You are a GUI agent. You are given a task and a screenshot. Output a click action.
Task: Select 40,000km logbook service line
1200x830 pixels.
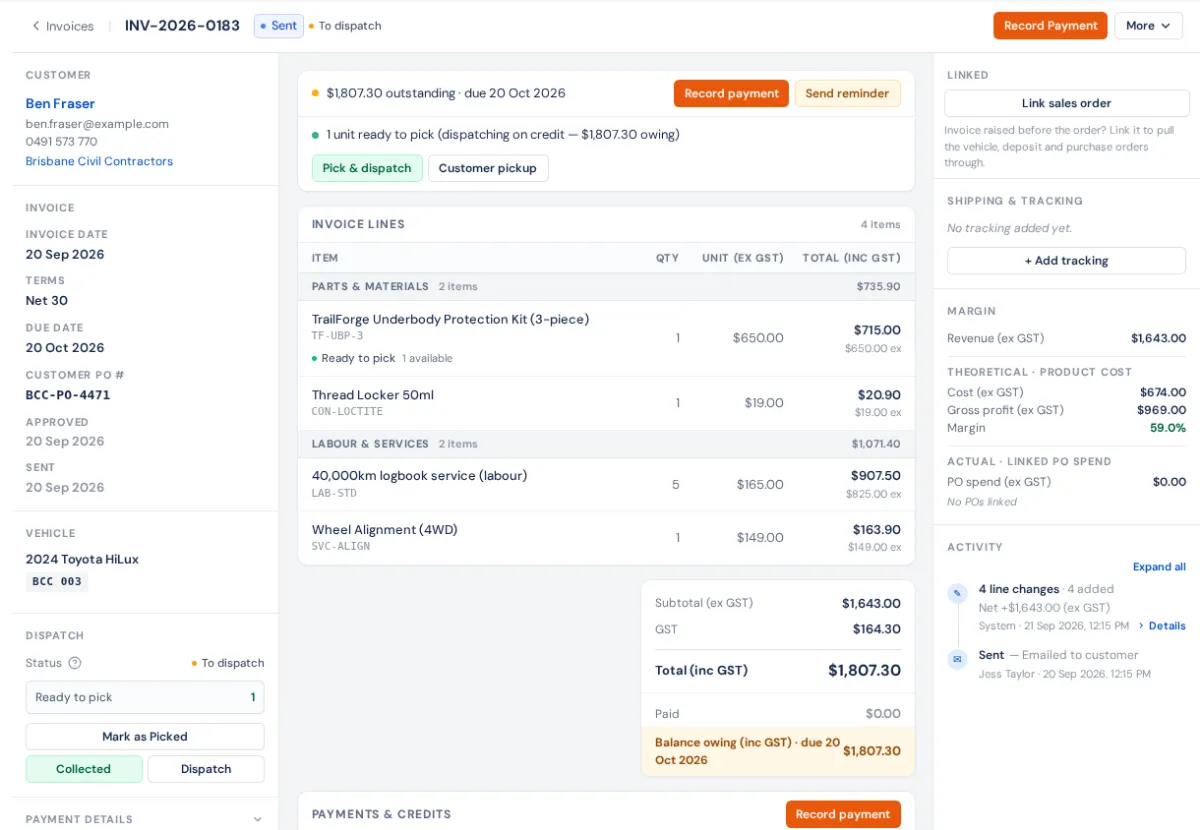click(x=606, y=484)
